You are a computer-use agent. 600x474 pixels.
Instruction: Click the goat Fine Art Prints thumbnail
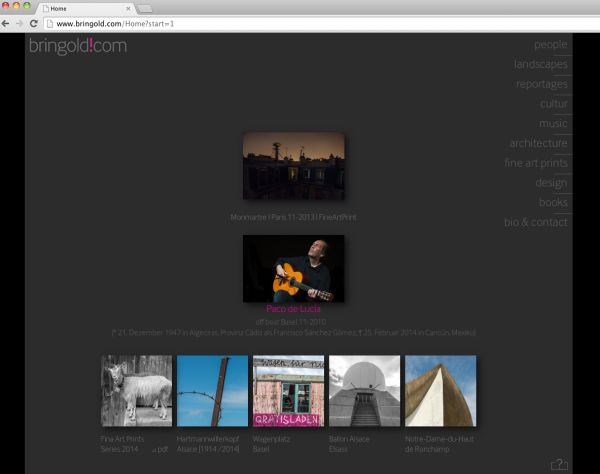click(136, 390)
